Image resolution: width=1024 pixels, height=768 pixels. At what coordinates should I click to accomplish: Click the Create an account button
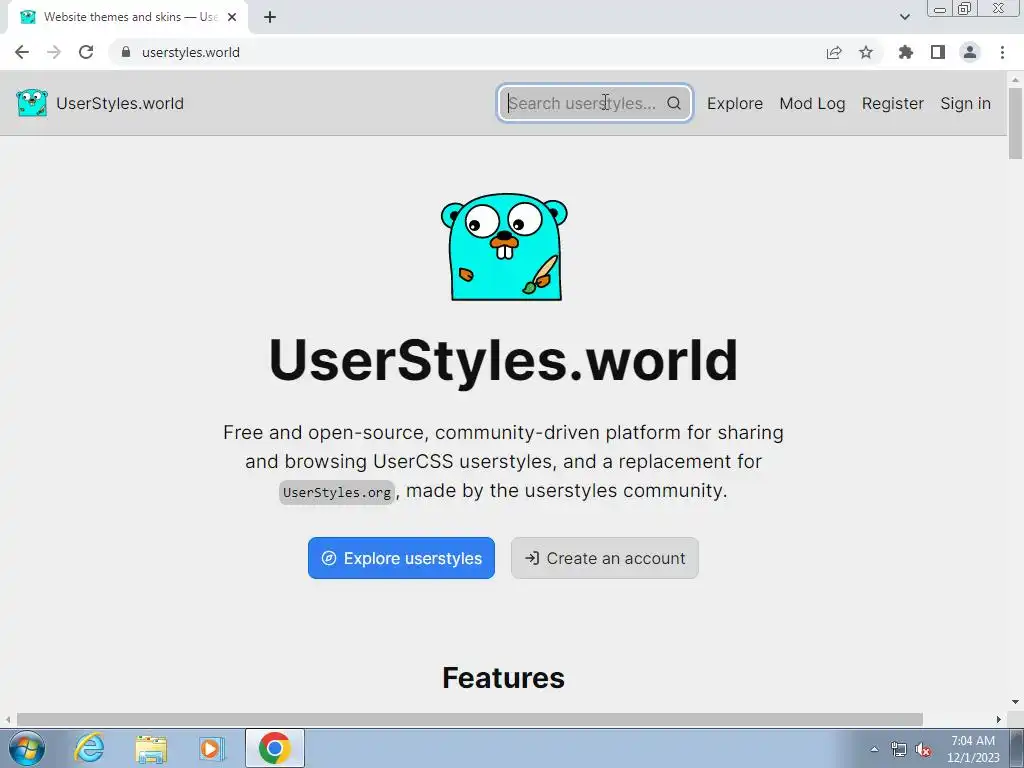tap(605, 558)
